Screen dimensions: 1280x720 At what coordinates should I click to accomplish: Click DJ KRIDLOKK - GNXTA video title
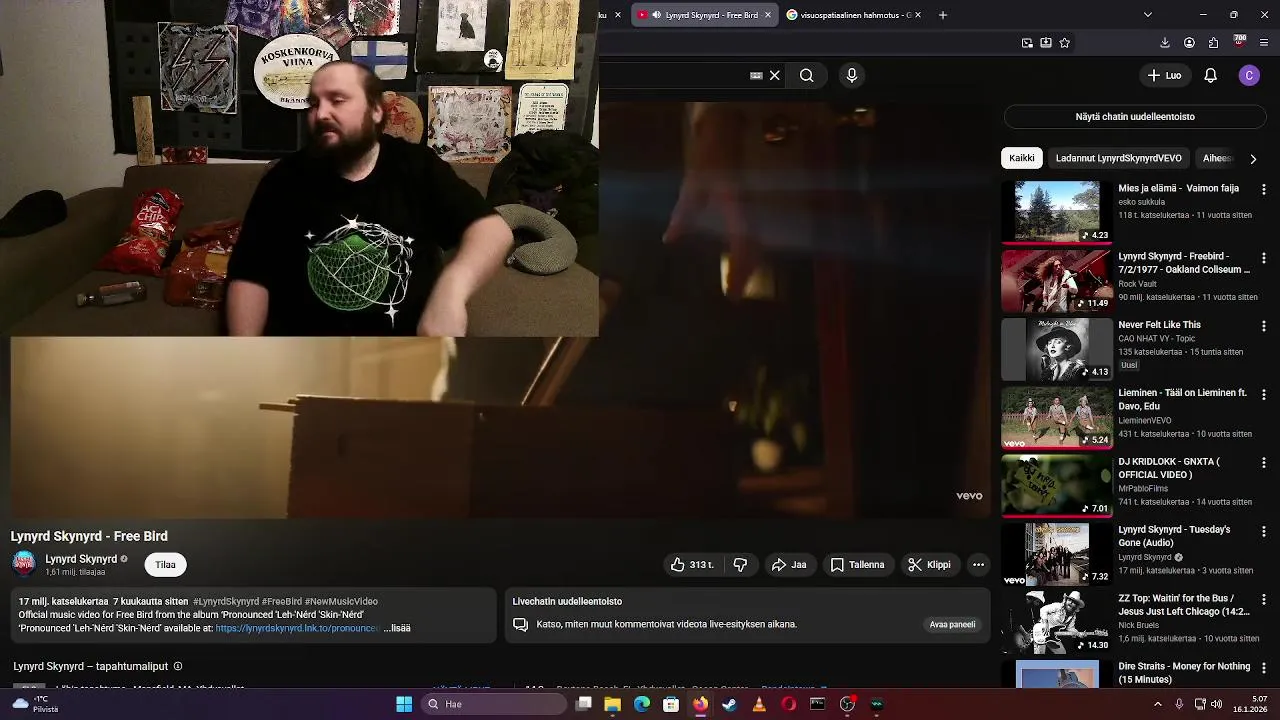coord(1169,468)
